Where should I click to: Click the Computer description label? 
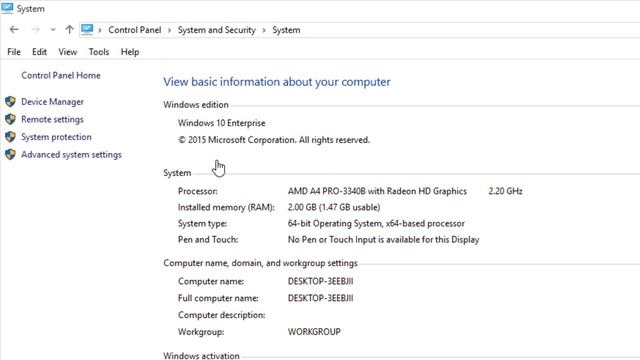pyautogui.click(x=222, y=315)
